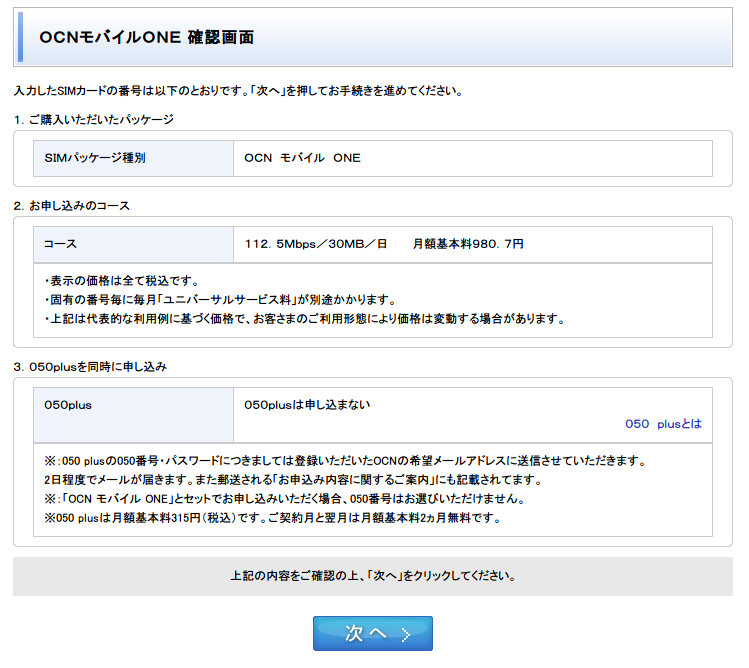Click the blue accent bar in the header

click(x=19, y=38)
